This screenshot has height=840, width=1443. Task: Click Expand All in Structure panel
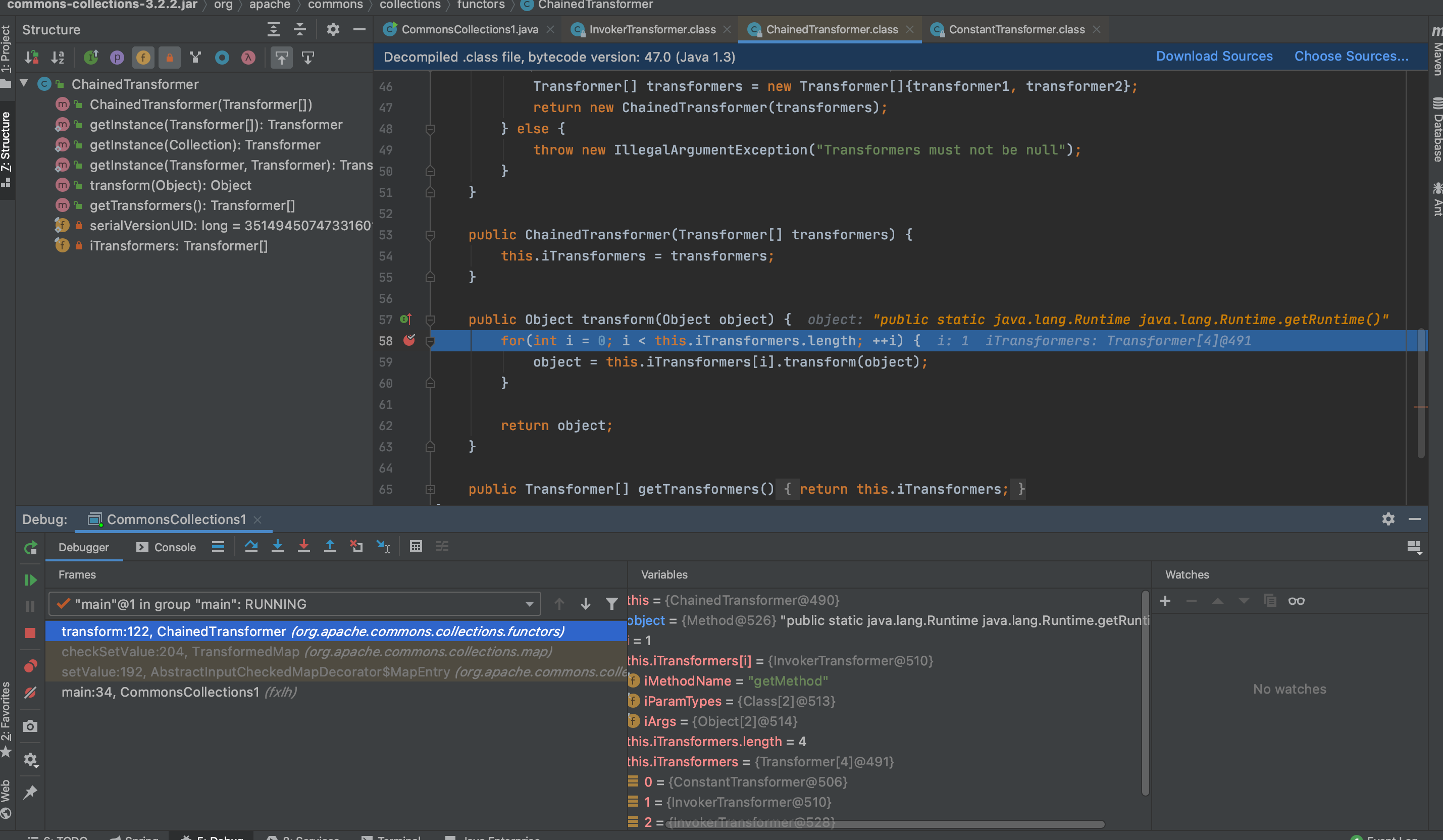274,29
